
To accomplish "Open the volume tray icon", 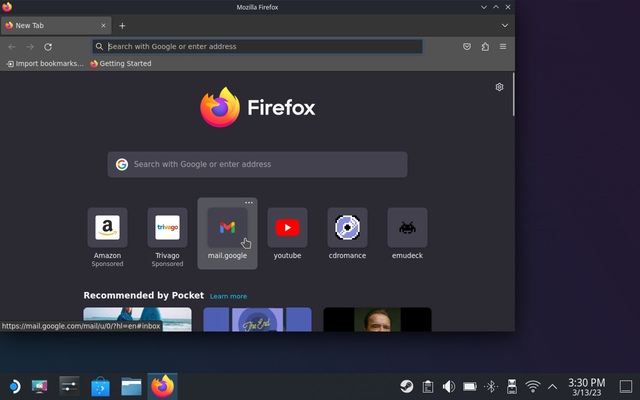I will click(x=449, y=386).
